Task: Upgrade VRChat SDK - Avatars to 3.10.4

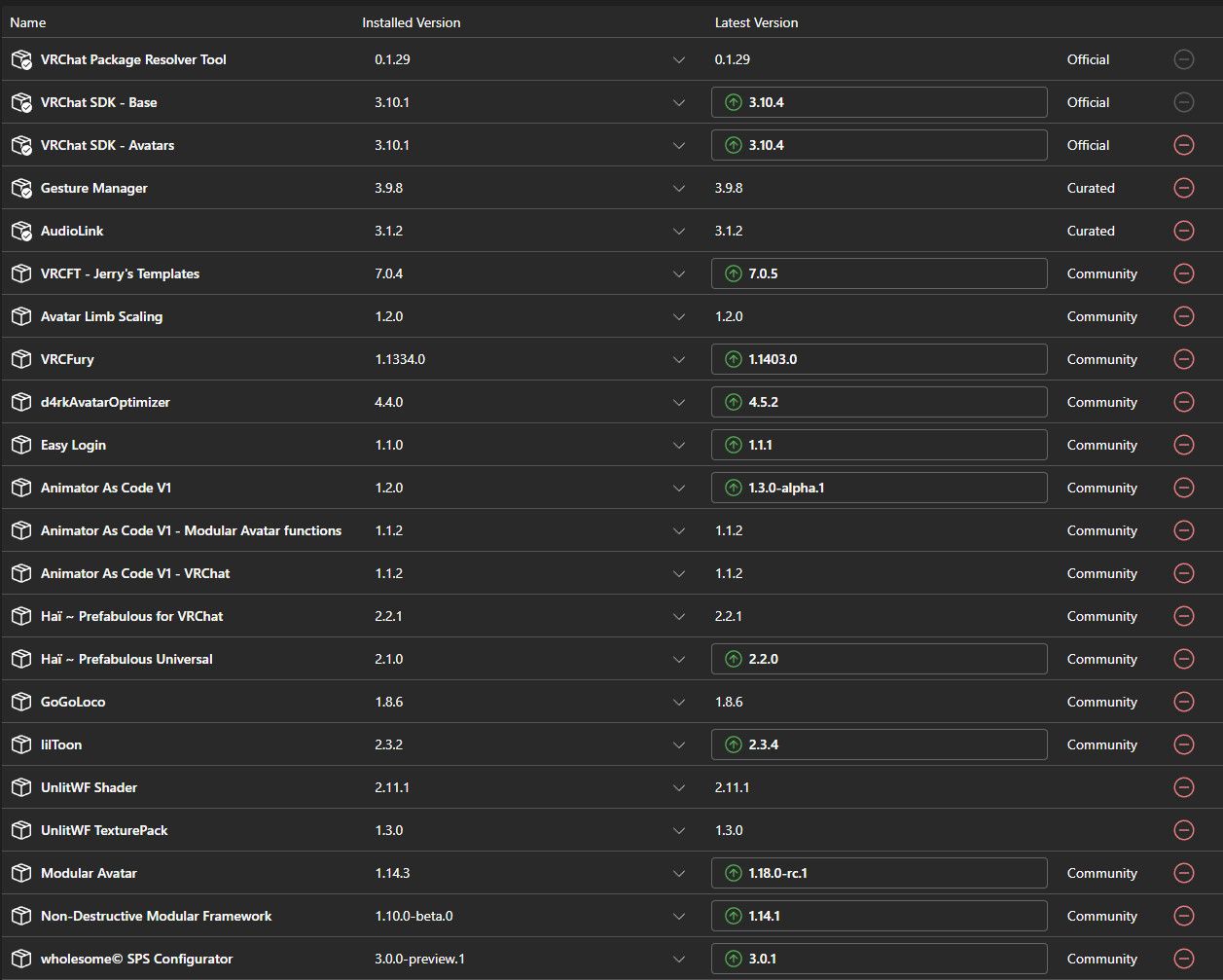Action: click(x=880, y=145)
